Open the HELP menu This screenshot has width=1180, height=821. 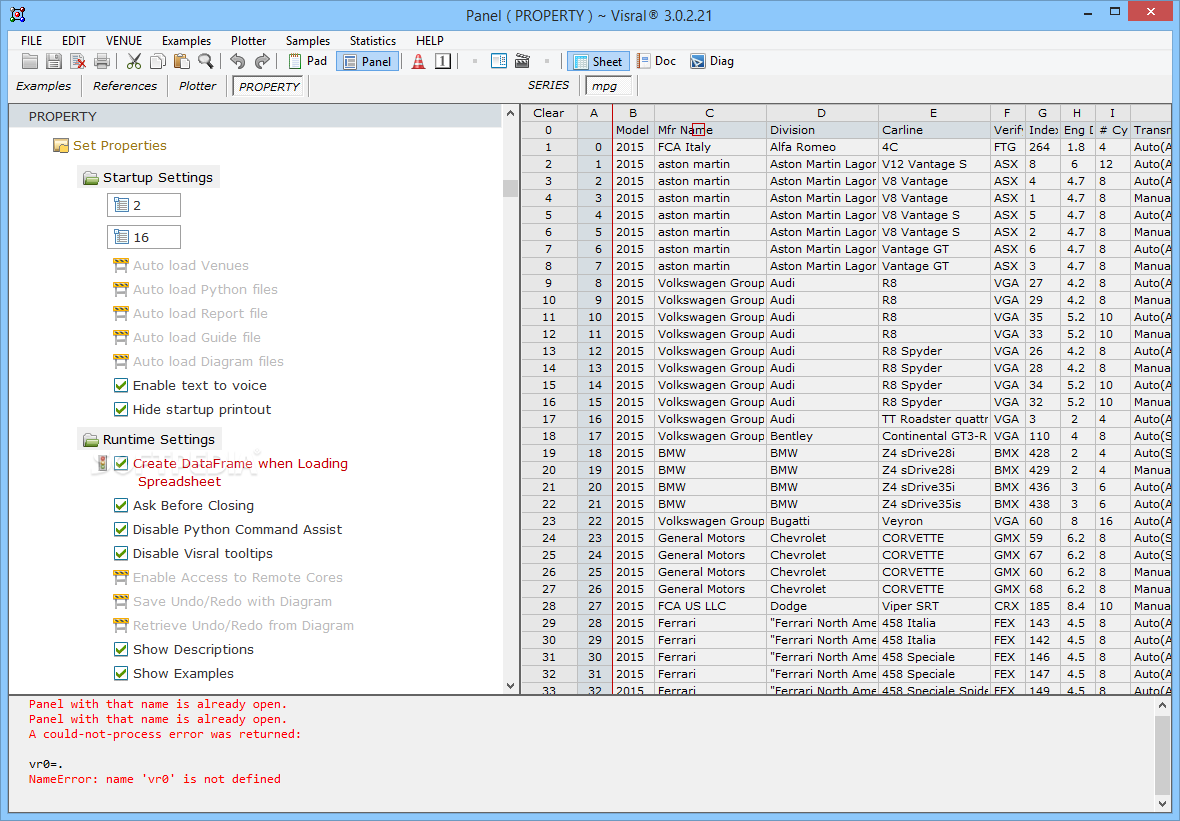coord(430,41)
